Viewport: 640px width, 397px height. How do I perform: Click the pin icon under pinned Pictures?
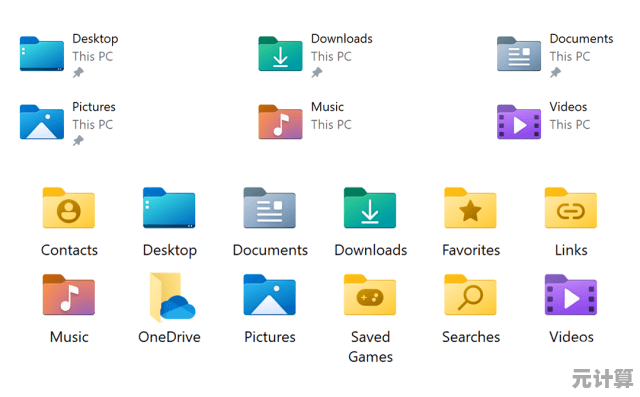(78, 141)
